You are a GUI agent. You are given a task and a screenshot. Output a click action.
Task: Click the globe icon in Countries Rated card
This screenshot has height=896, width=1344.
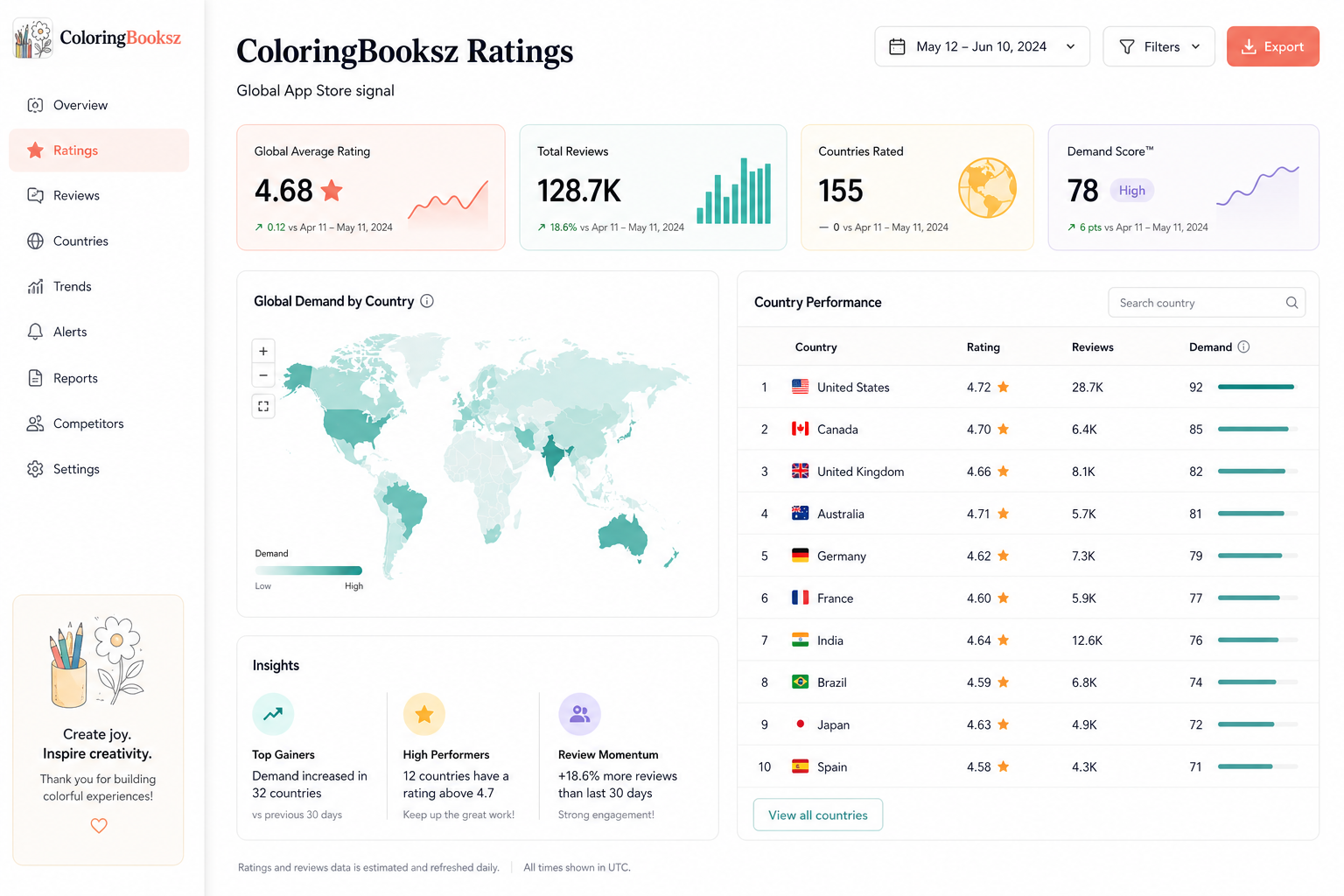tap(987, 187)
